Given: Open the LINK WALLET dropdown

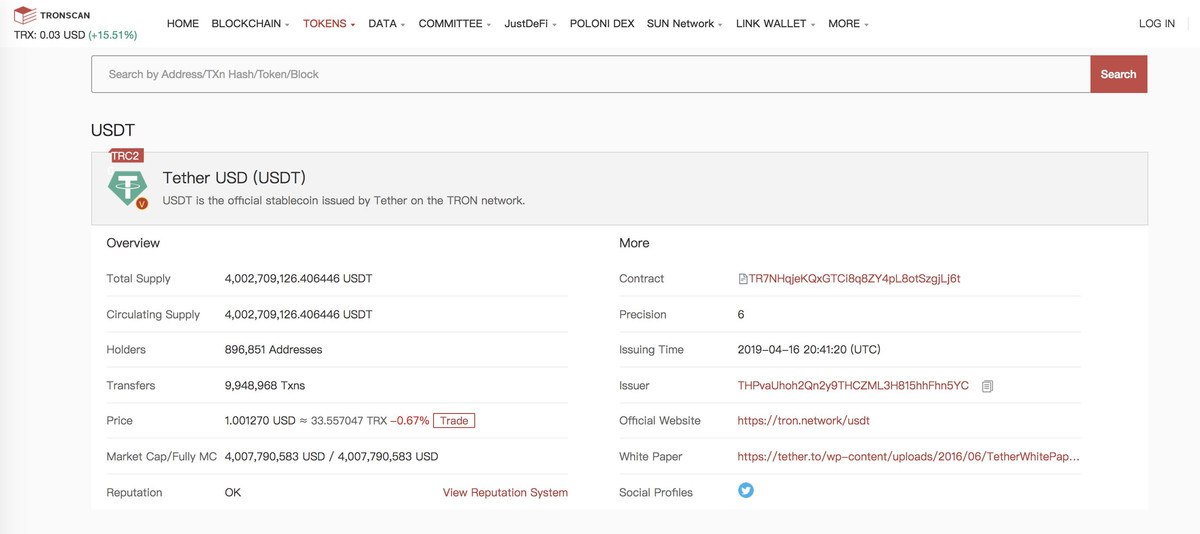Looking at the screenshot, I should (775, 23).
